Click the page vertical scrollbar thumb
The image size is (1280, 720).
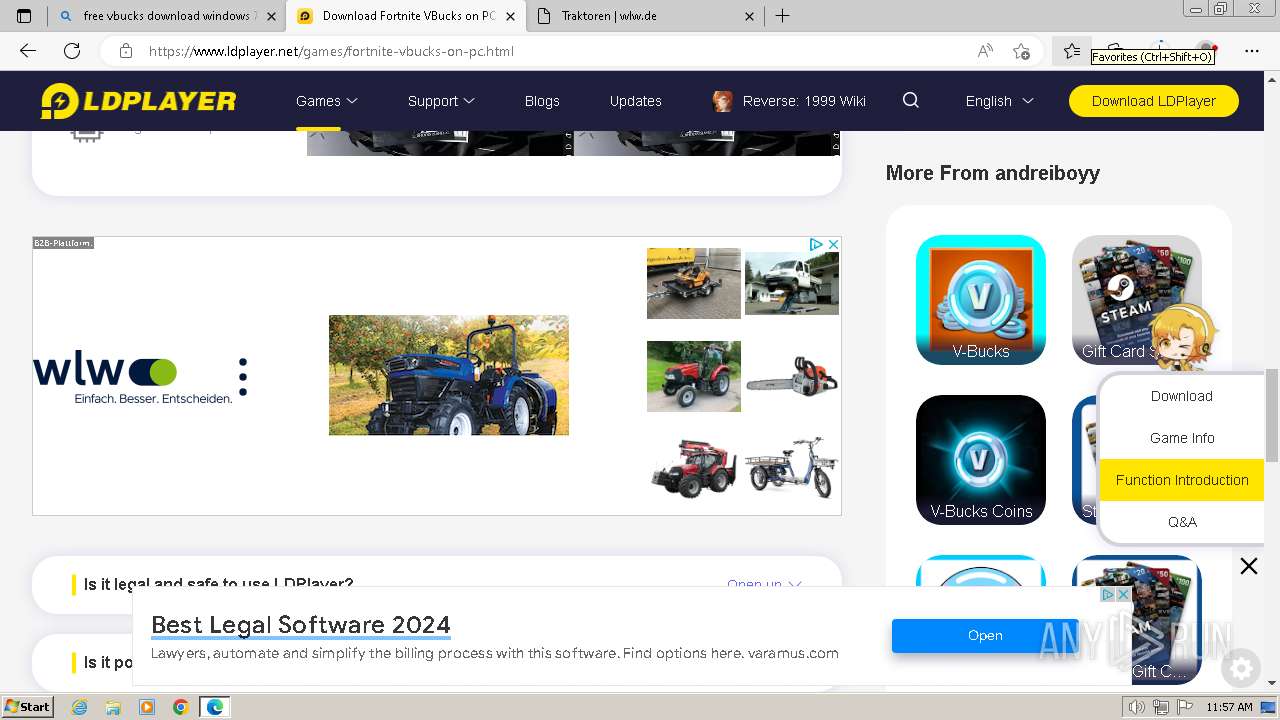[x=1272, y=415]
